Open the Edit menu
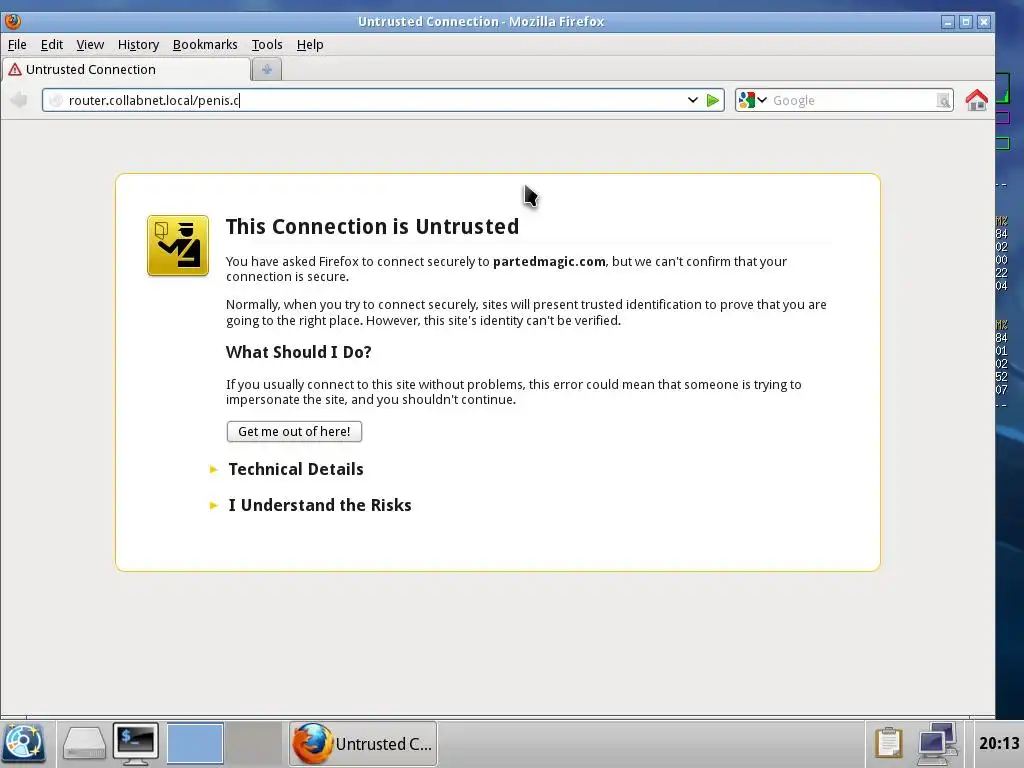The width and height of the screenshot is (1024, 768). [x=52, y=44]
